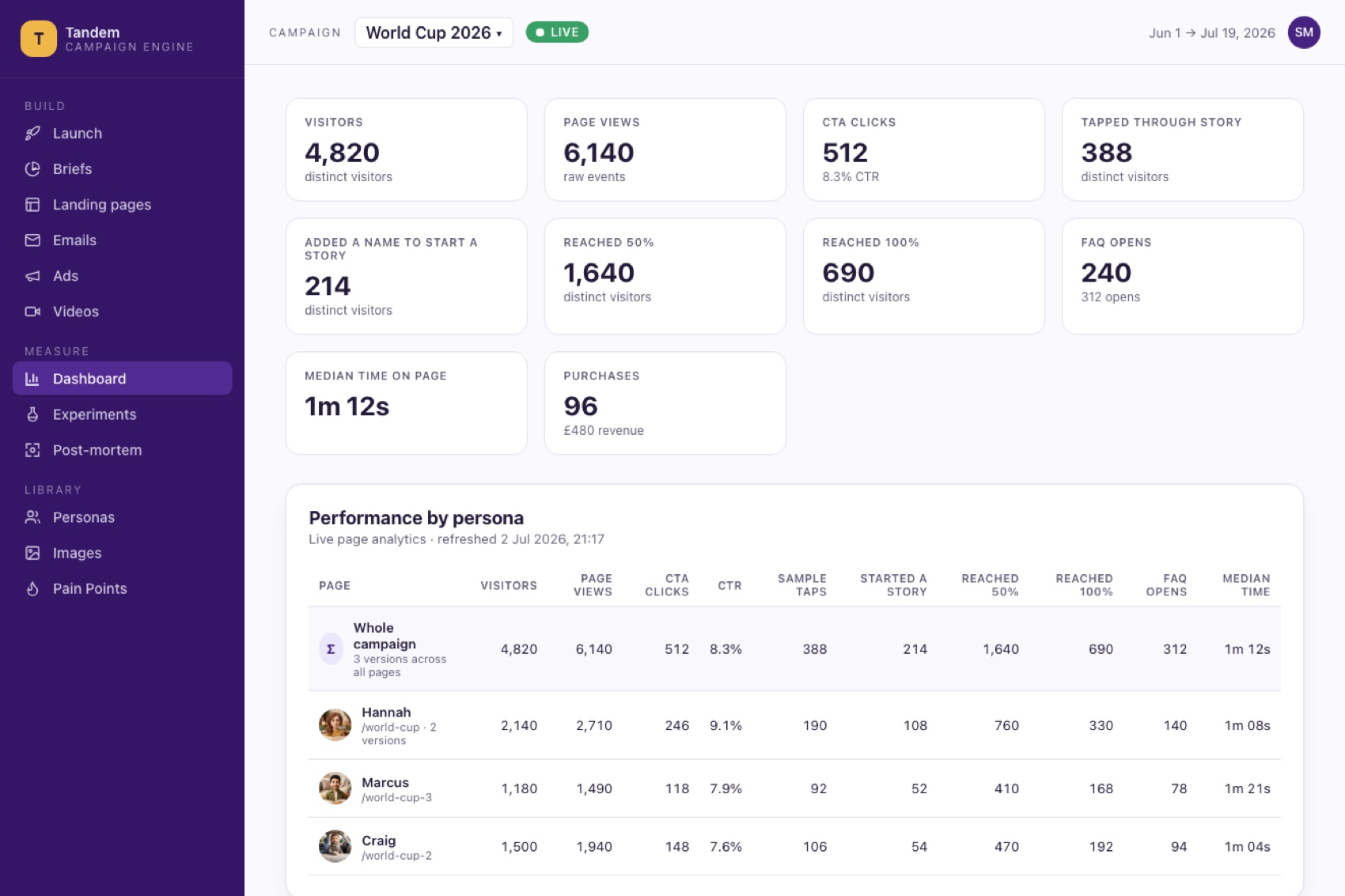Click Marcus's avatar photo
Screen dimensions: 1345x896
(335, 788)
